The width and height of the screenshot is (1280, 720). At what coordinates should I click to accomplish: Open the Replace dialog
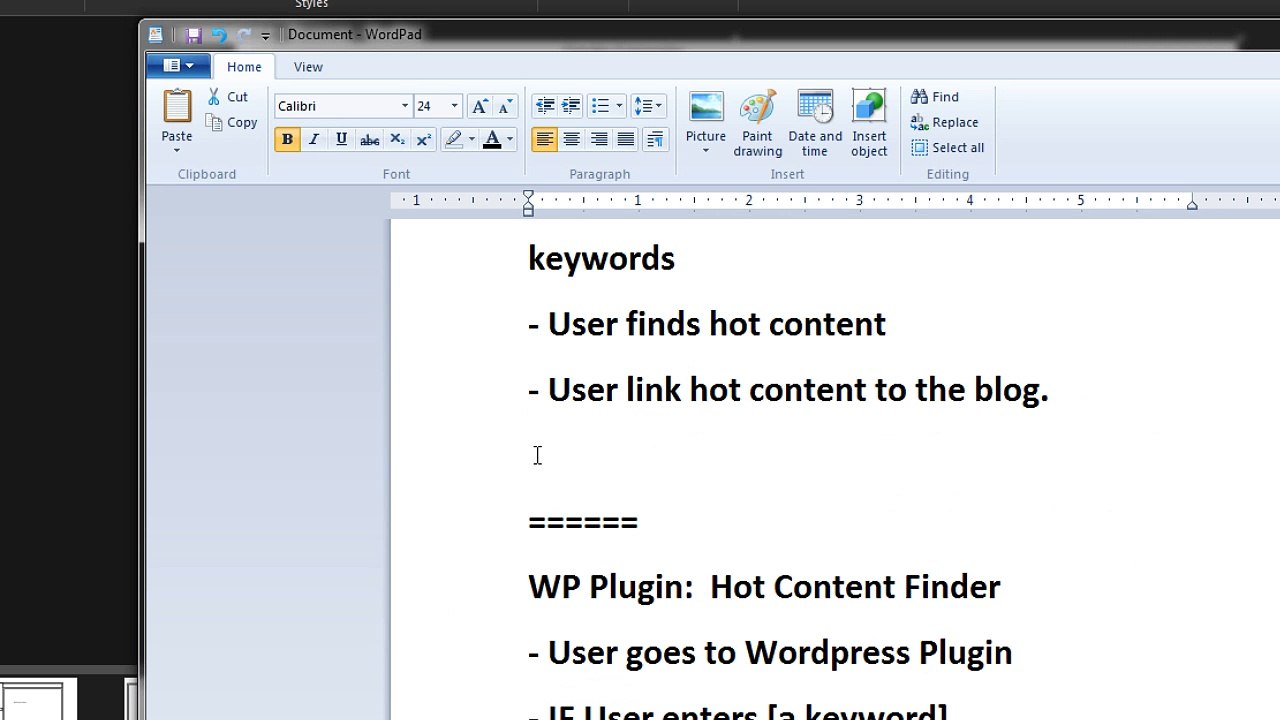pyautogui.click(x=945, y=122)
